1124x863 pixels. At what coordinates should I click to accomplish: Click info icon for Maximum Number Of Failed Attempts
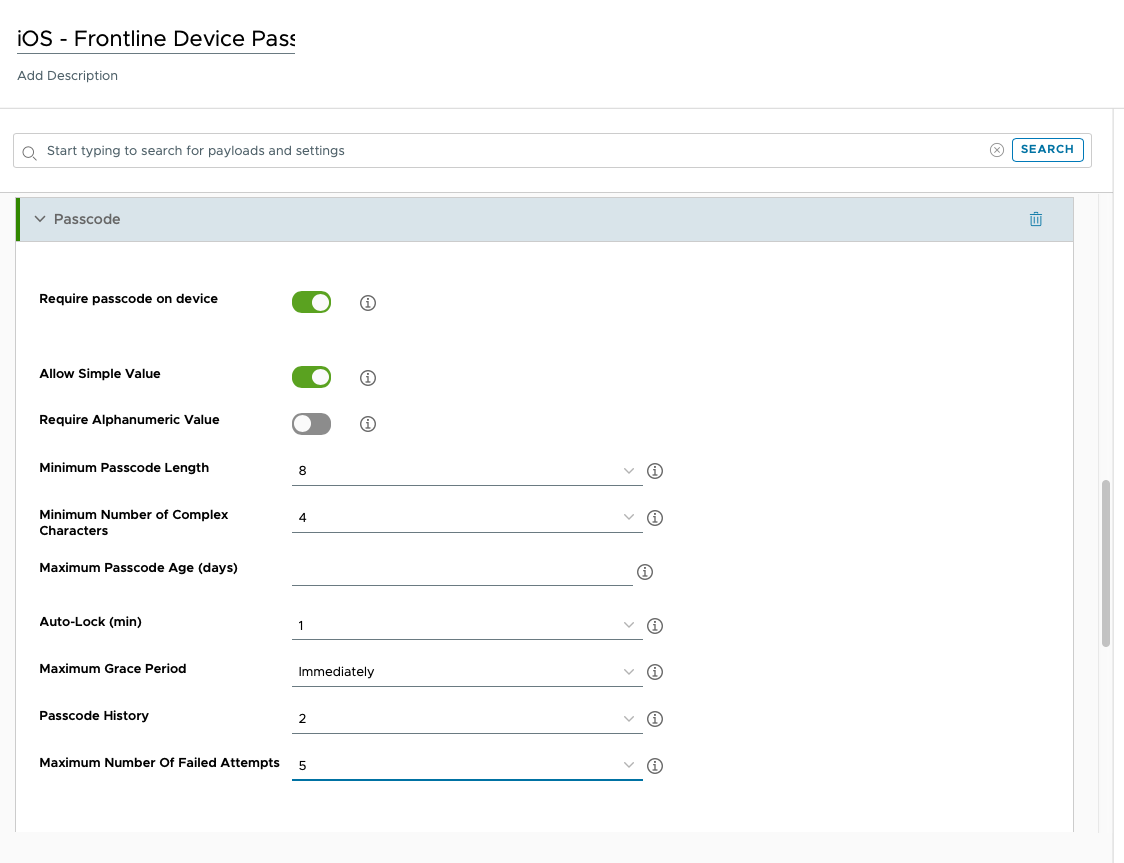pyautogui.click(x=656, y=766)
